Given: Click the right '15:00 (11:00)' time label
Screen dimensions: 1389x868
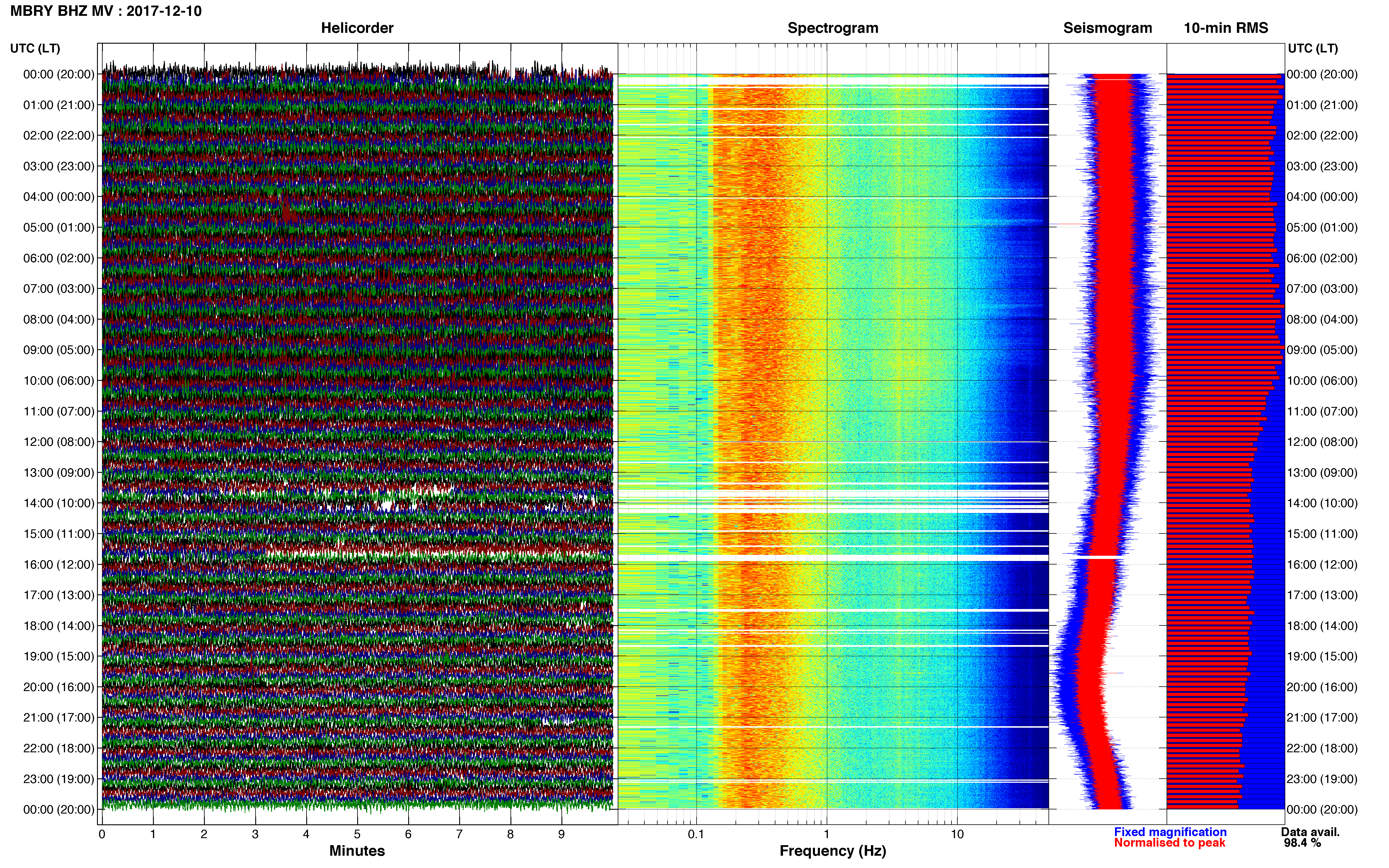Looking at the screenshot, I should tap(1322, 534).
